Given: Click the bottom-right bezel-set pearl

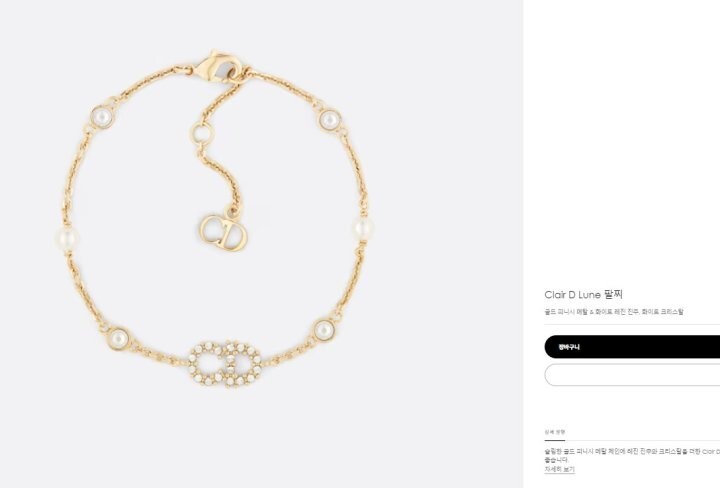Looking at the screenshot, I should (324, 330).
